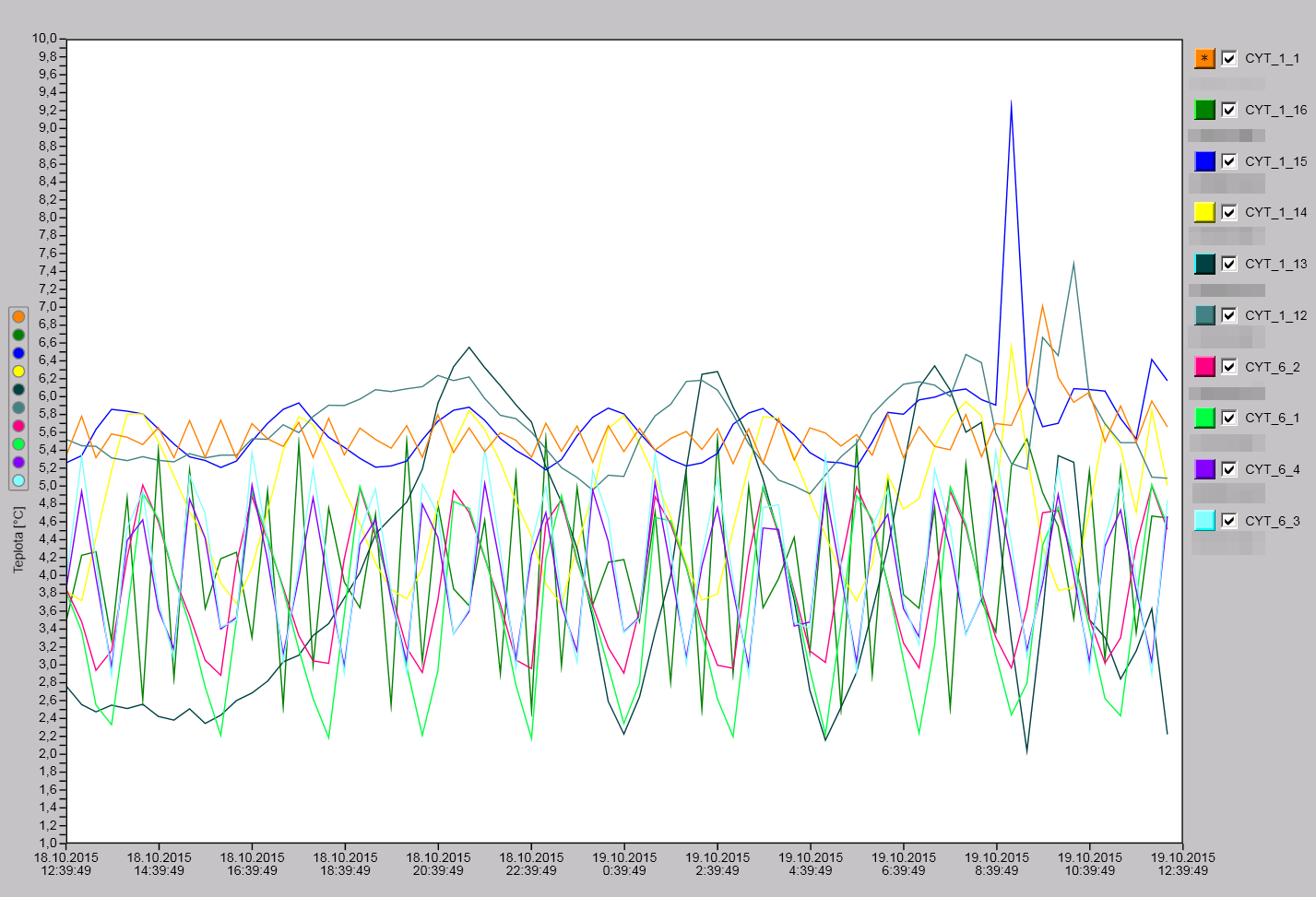Click the 18.10.2015 20:39:49 axis label
Screen dimensions: 1316x897
coord(438,864)
